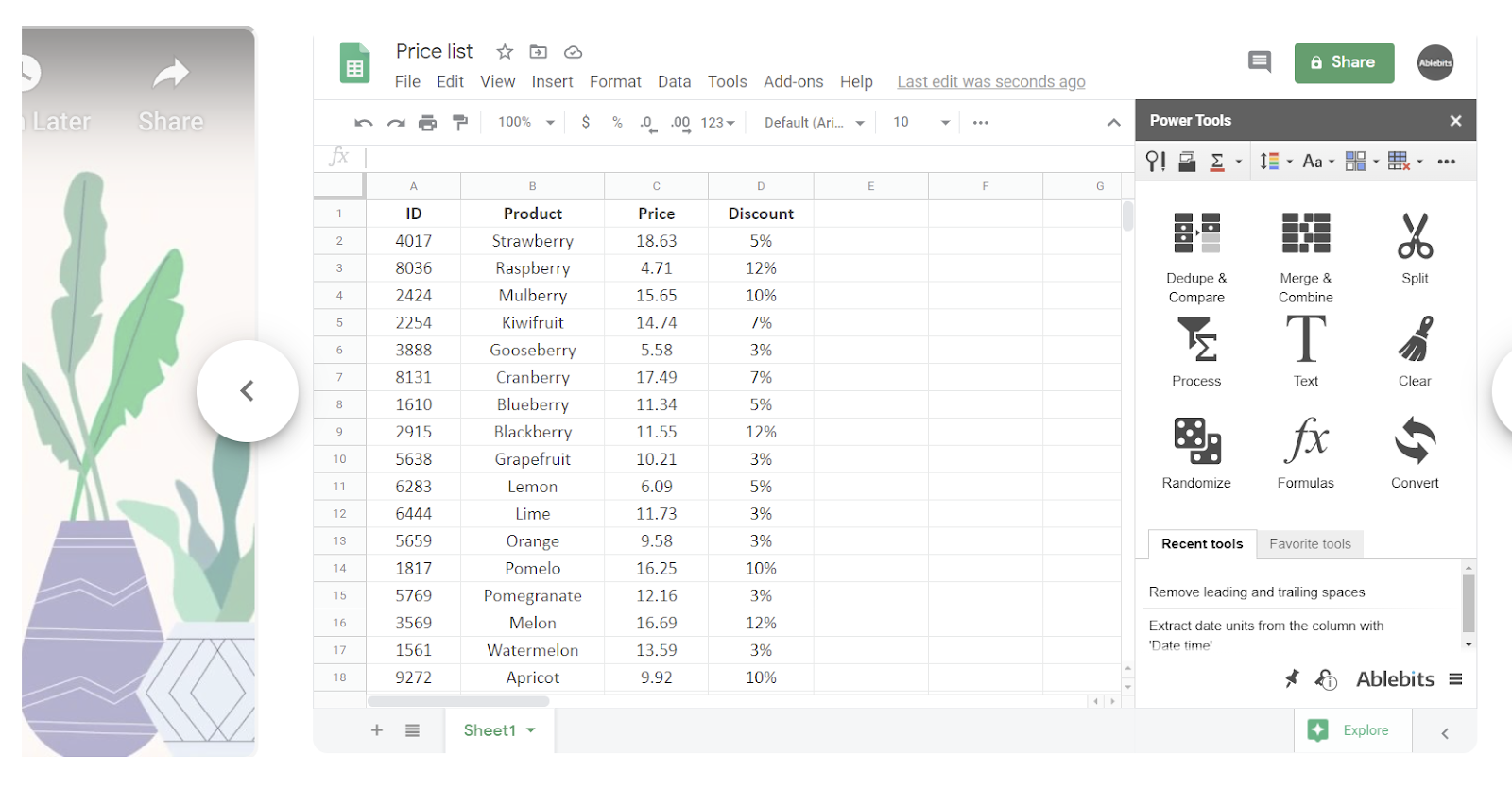The image size is (1512, 806).
Task: Open Last edit was seconds ago link
Action: coord(990,82)
